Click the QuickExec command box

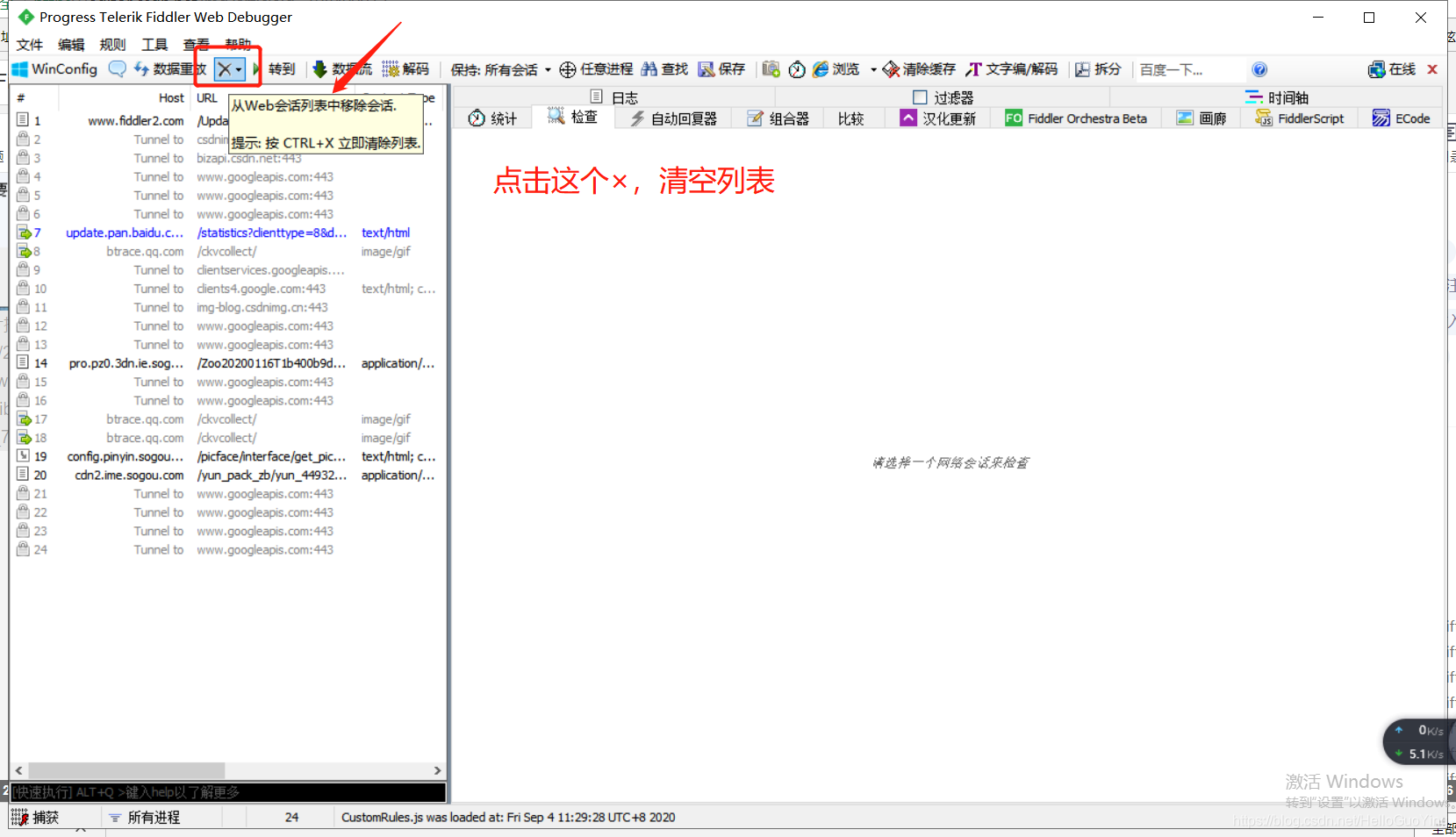[228, 792]
